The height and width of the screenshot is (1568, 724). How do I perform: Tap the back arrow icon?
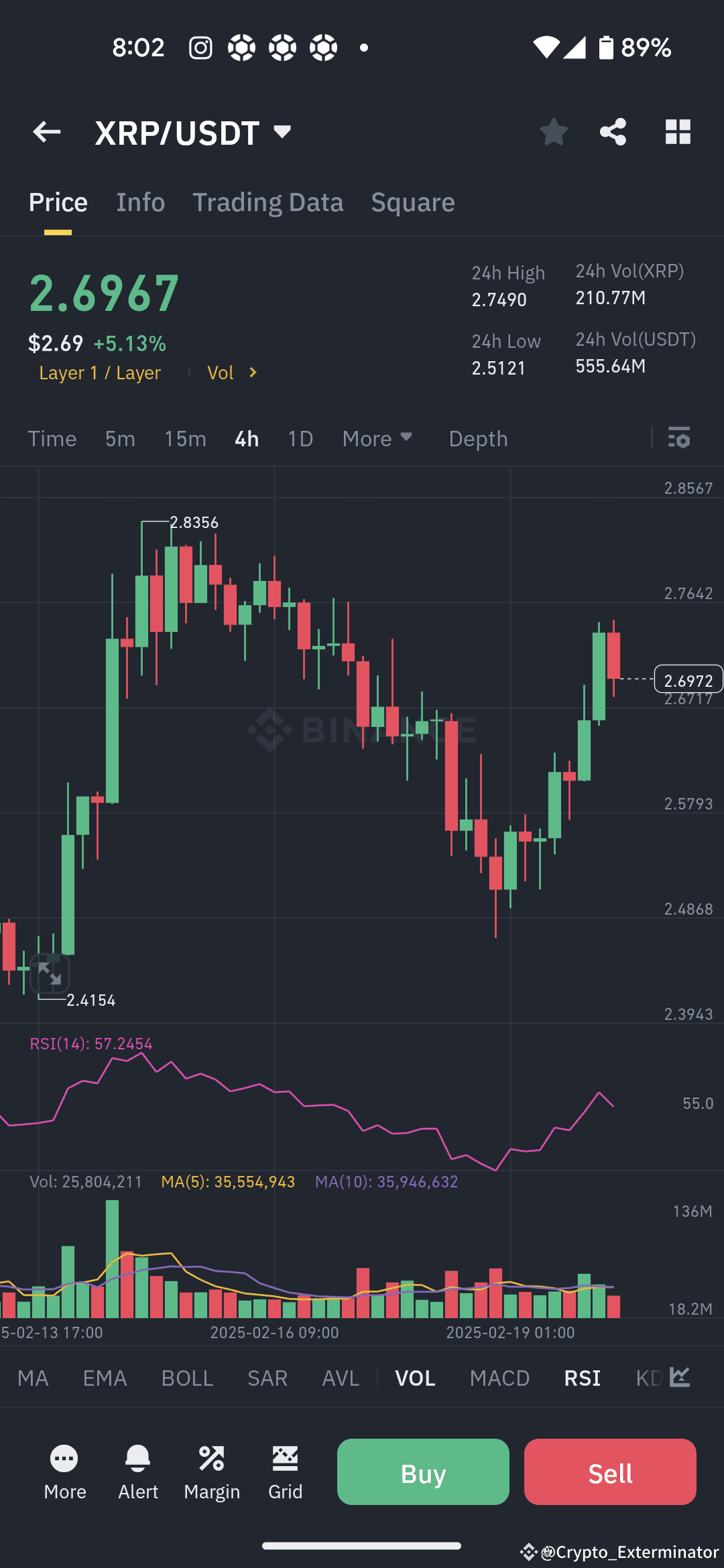point(47,132)
